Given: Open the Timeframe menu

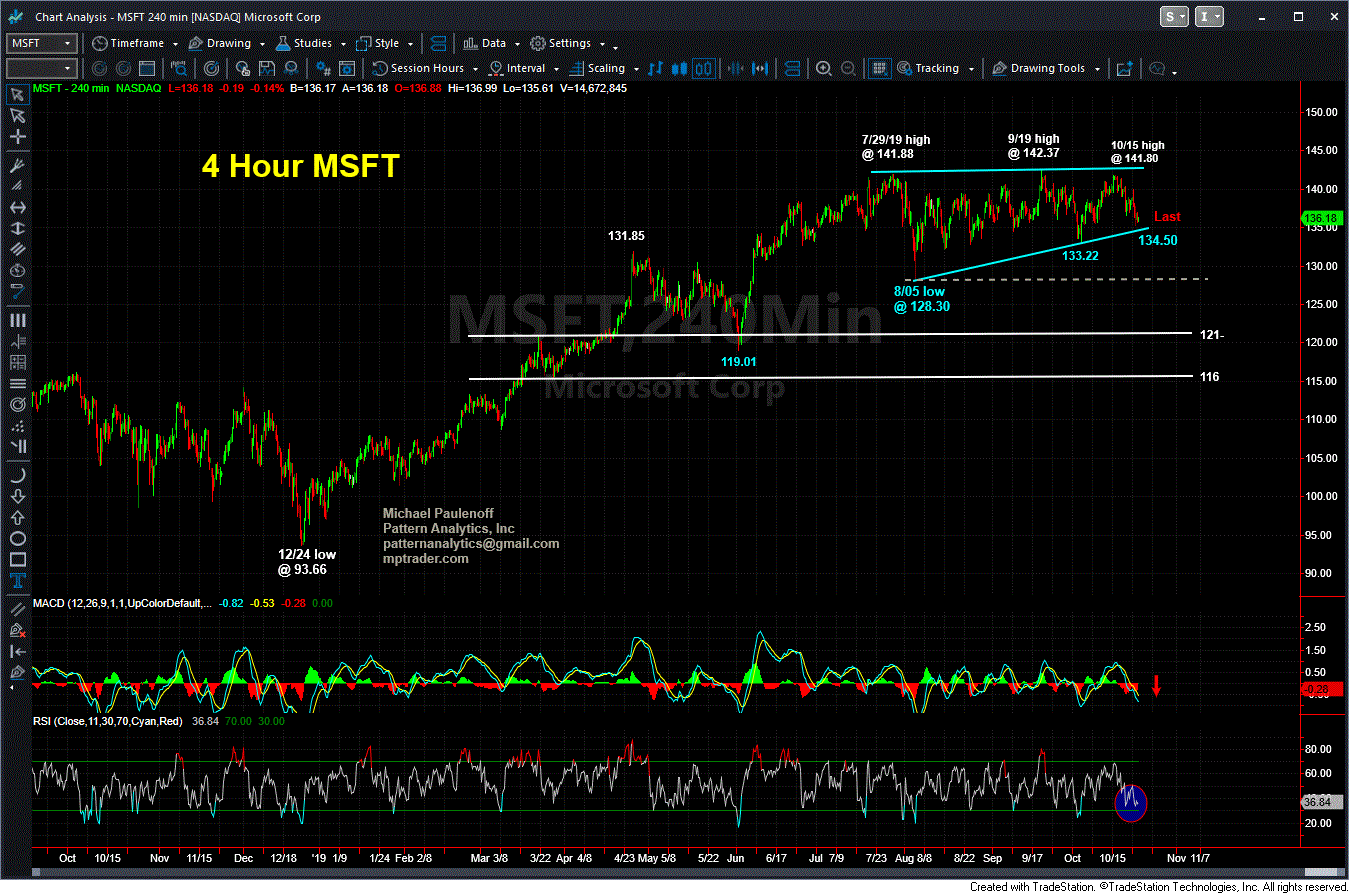Looking at the screenshot, I should pyautogui.click(x=128, y=44).
